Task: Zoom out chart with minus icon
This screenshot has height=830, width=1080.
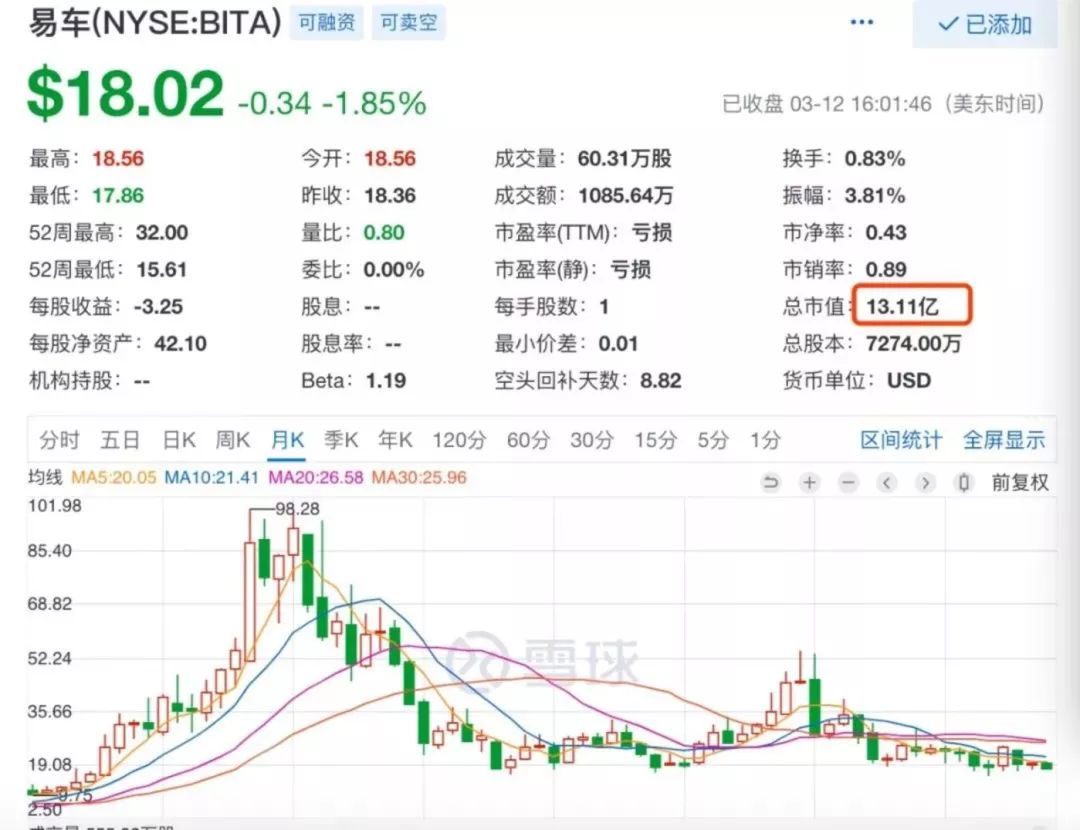Action: tap(848, 482)
